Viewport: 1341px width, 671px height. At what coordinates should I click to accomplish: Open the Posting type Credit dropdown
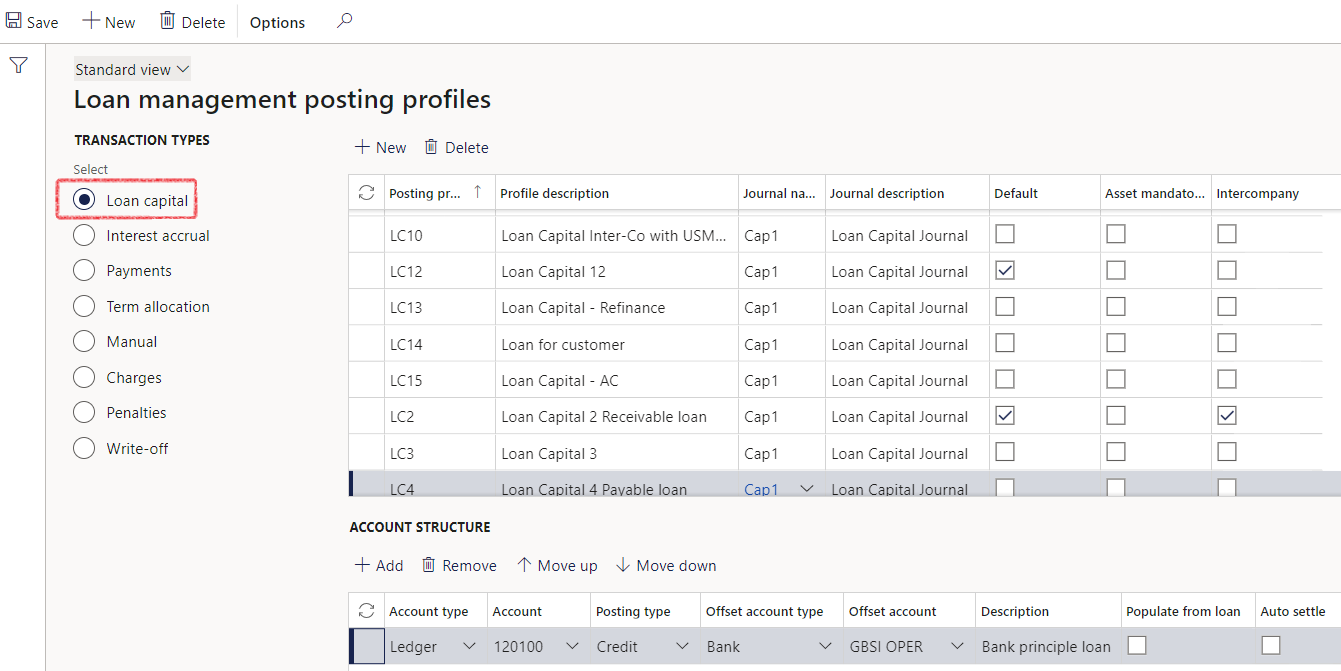682,647
